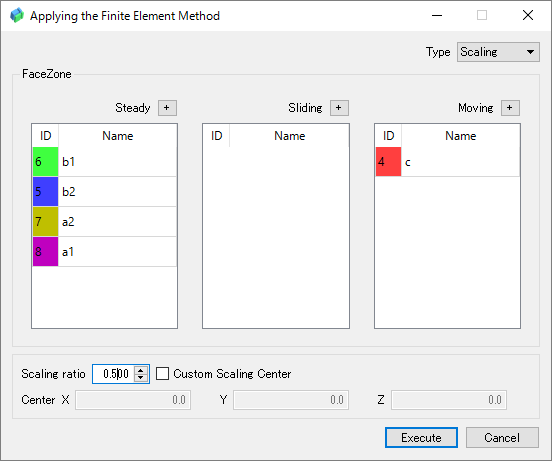This screenshot has width=552, height=461.
Task: Add a face zone to Sliding list
Action: pyautogui.click(x=339, y=108)
